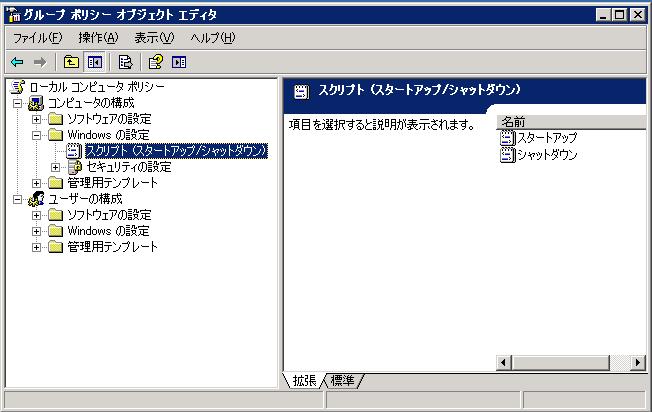Expand 管理用テンプレート under ユーザーの構成
The width and height of the screenshot is (652, 412).
[x=37, y=247]
